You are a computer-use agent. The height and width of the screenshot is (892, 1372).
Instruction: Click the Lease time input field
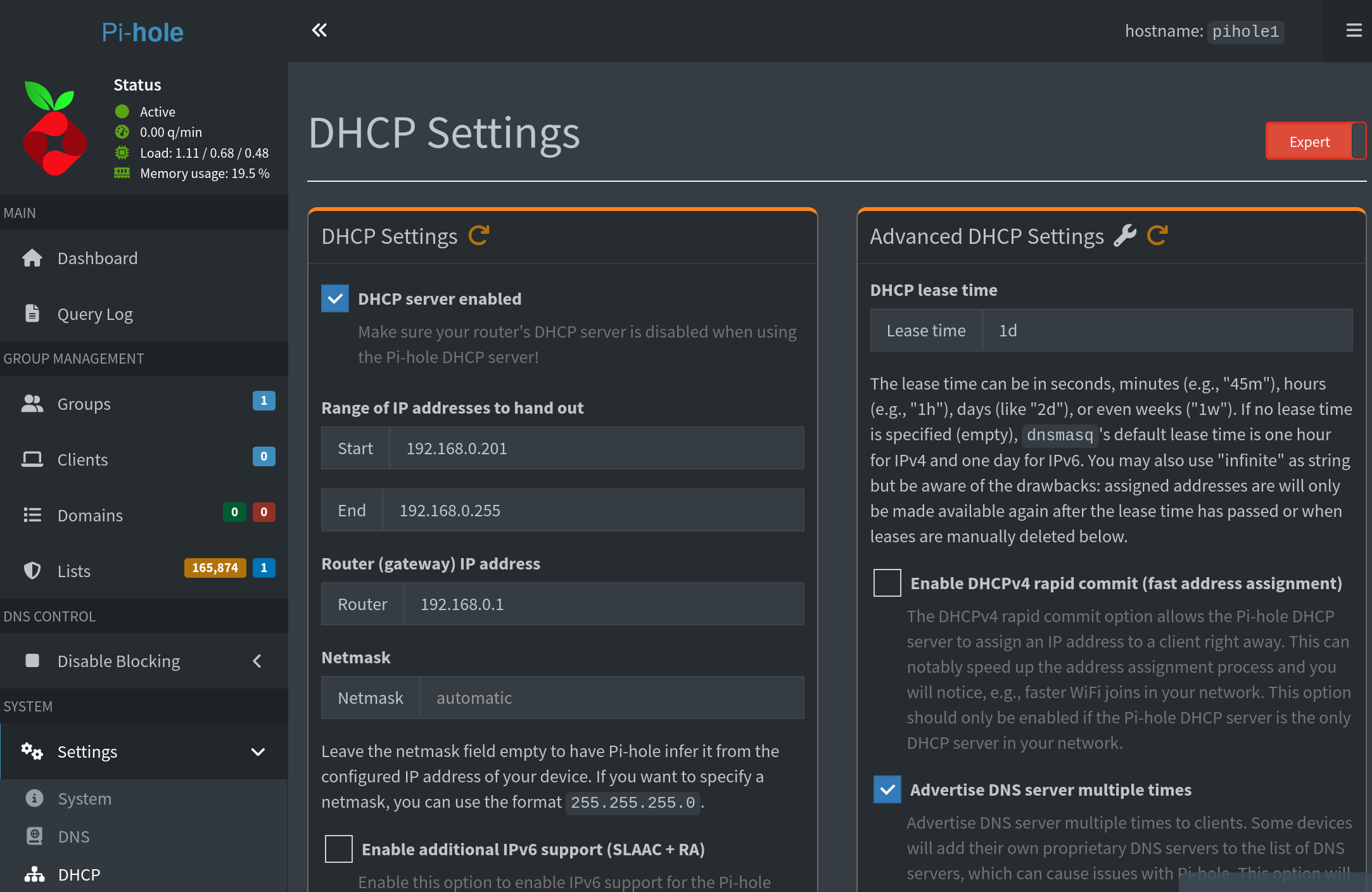[1167, 331]
